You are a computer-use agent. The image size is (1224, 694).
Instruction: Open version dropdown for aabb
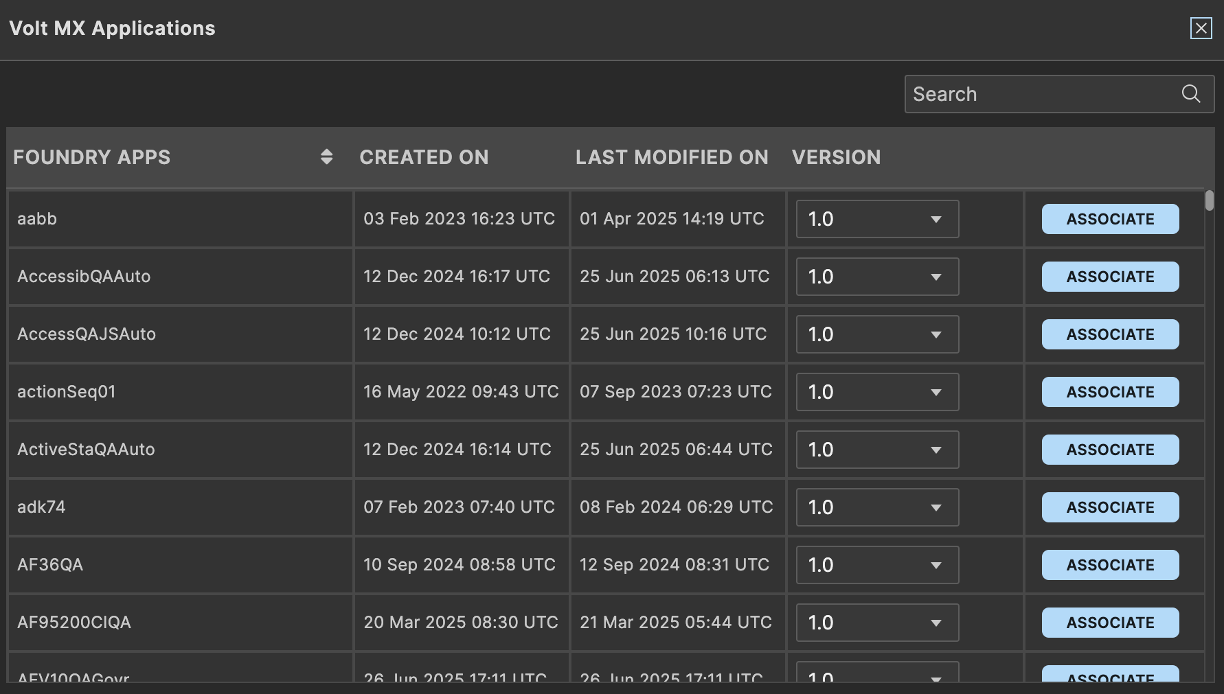pyautogui.click(x=877, y=219)
